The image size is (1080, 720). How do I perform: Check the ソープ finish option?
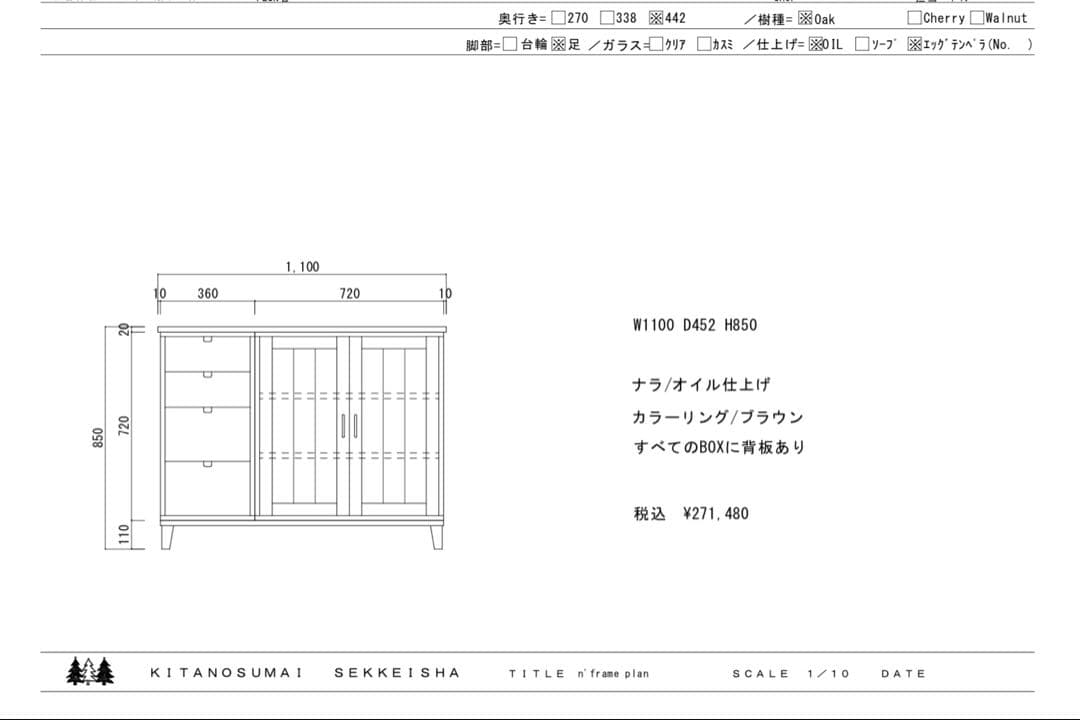click(x=860, y=45)
